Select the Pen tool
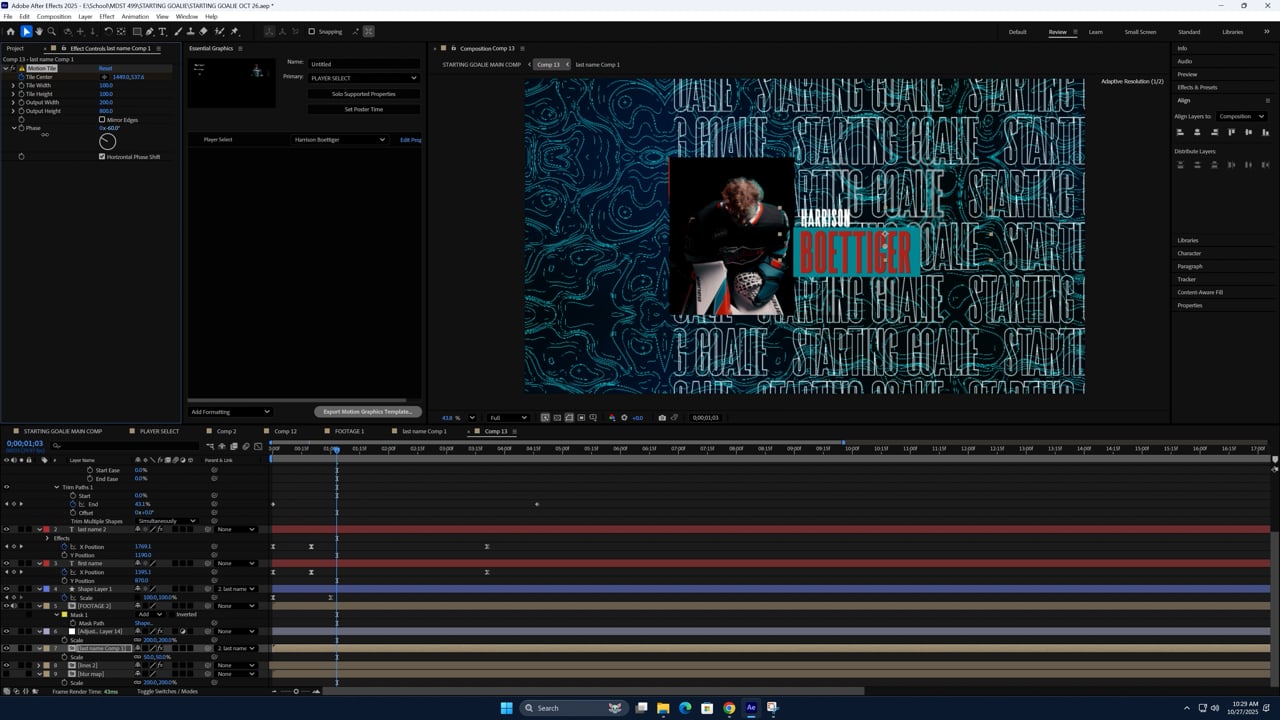1280x720 pixels. click(150, 31)
